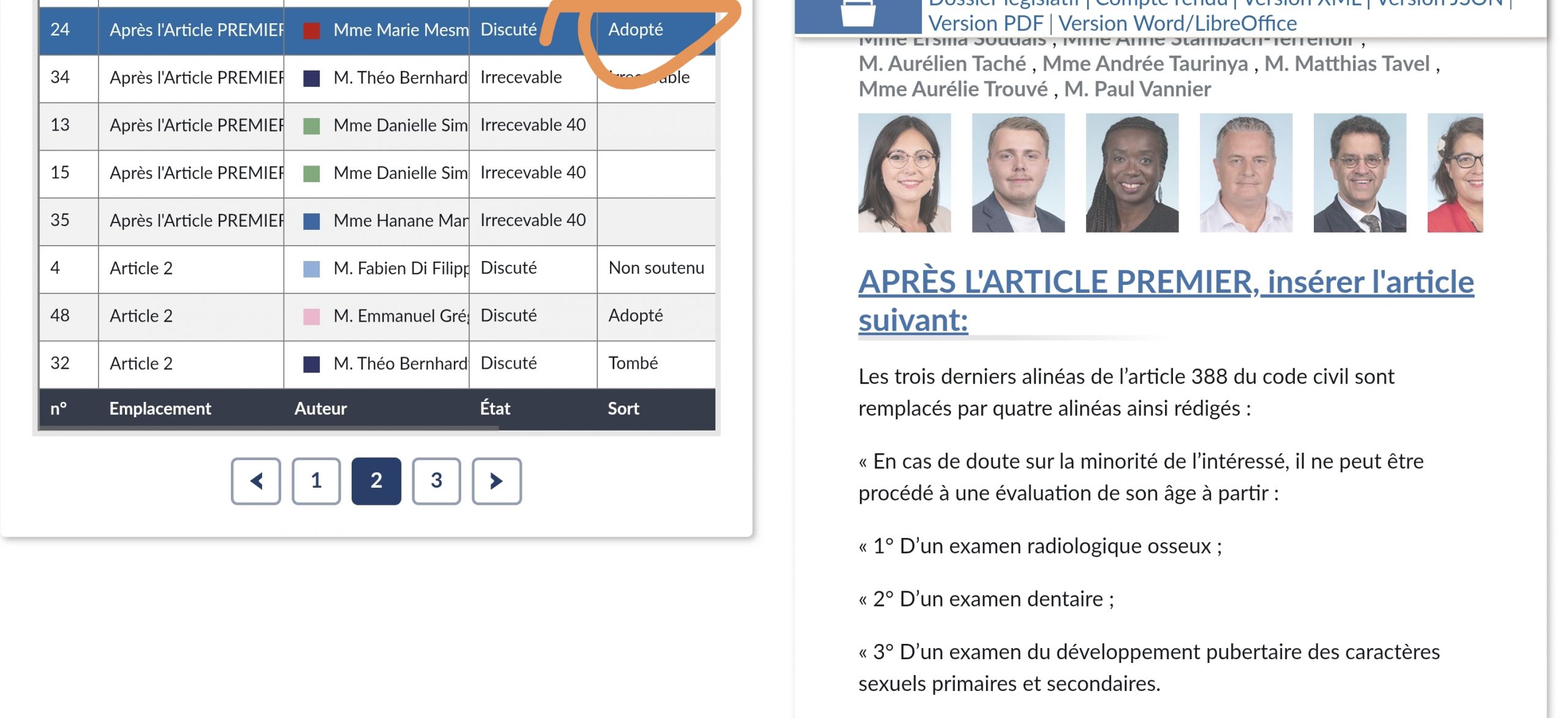Sort table by Emplacement column header

click(x=160, y=409)
